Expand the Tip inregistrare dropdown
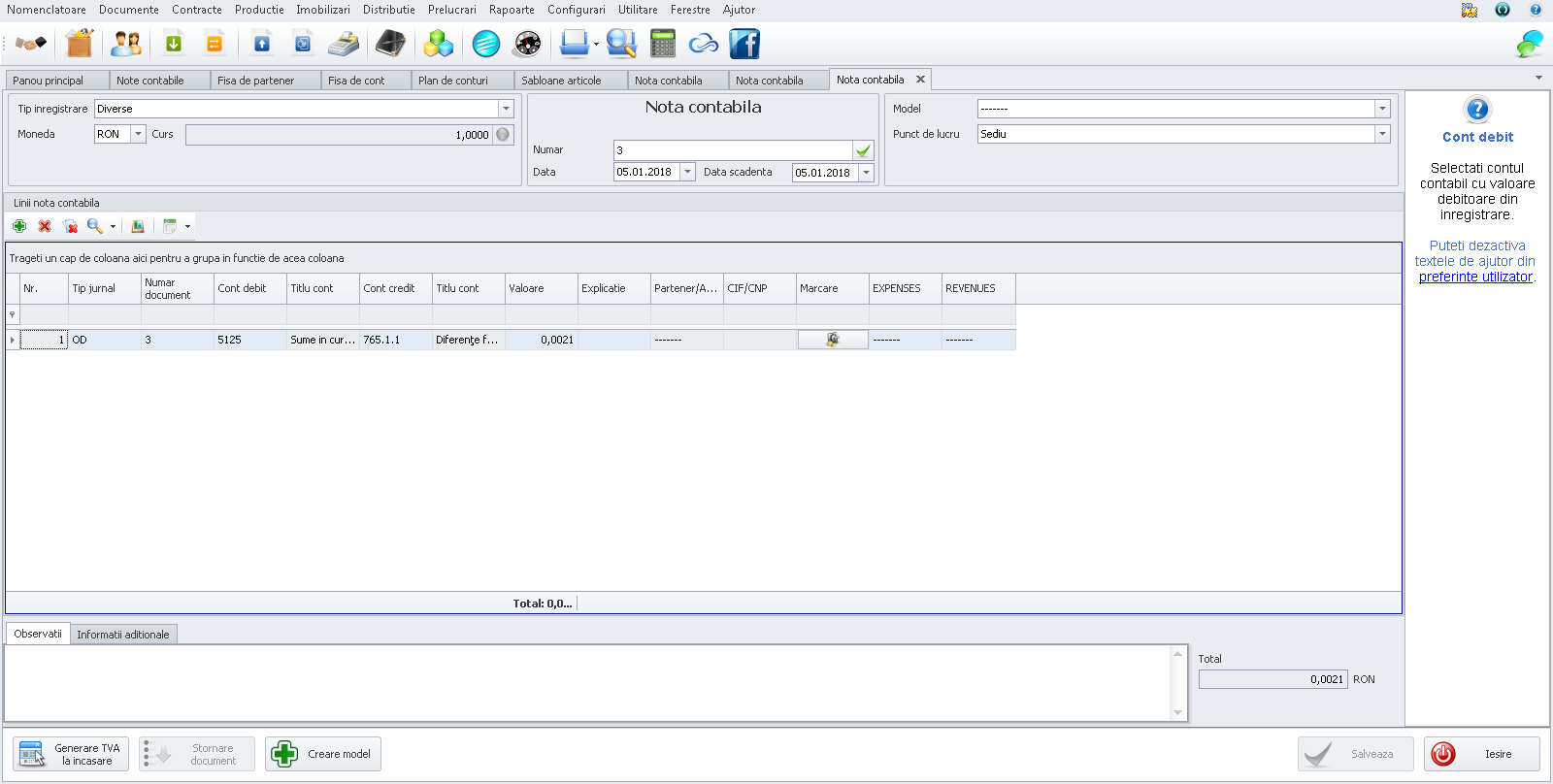 pos(506,109)
